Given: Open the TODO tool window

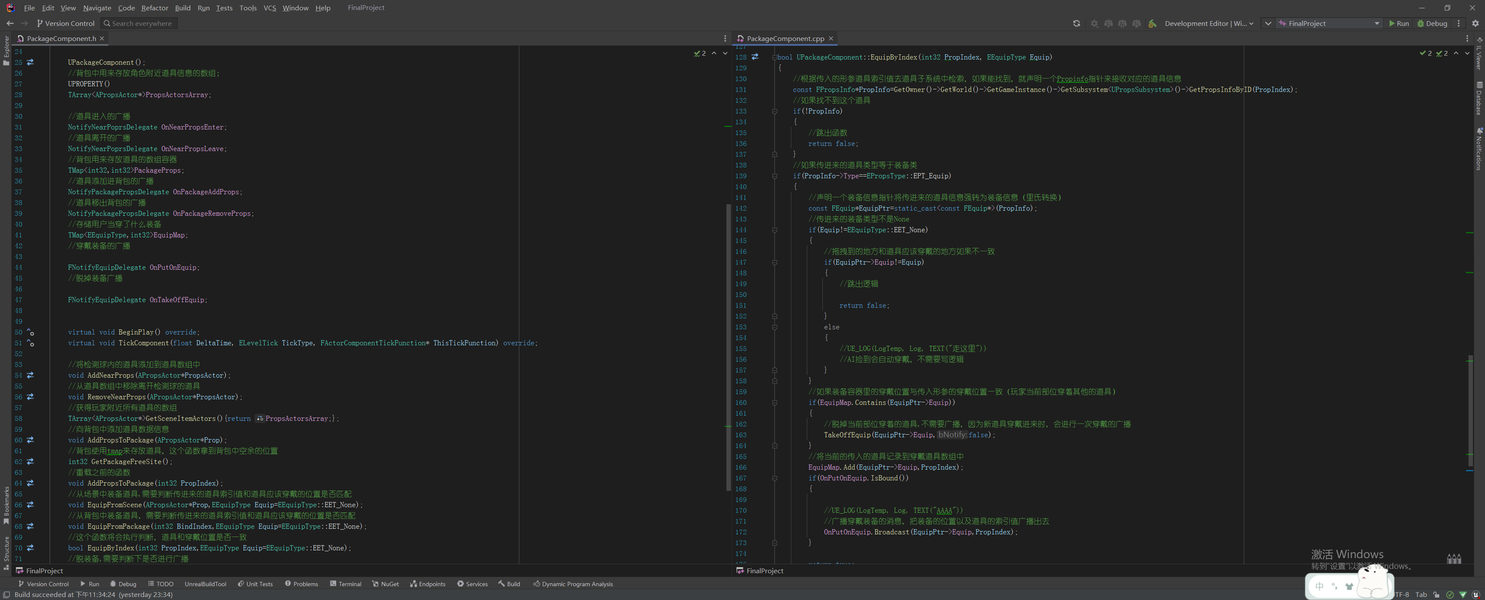Looking at the screenshot, I should [161, 584].
